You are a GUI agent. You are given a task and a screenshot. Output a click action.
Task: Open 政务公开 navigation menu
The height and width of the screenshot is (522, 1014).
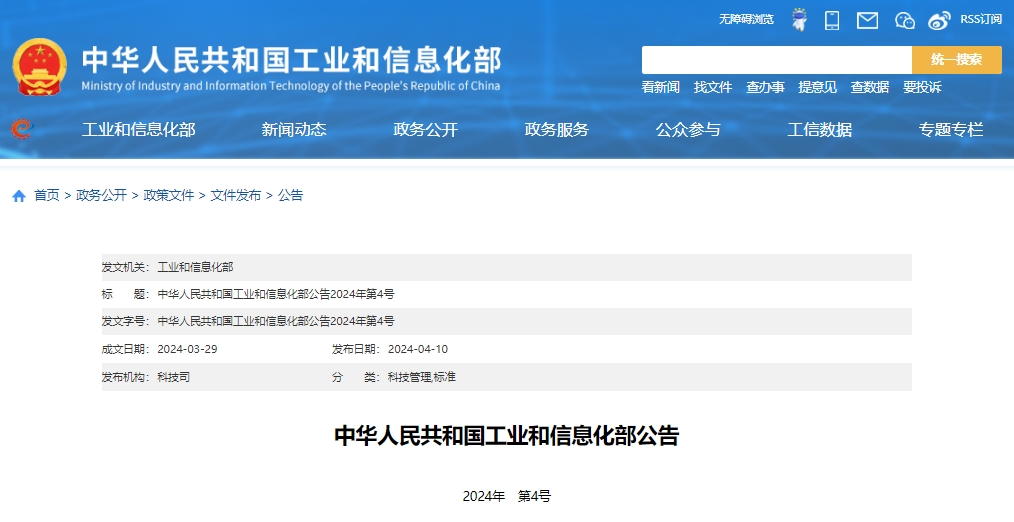[x=426, y=129]
